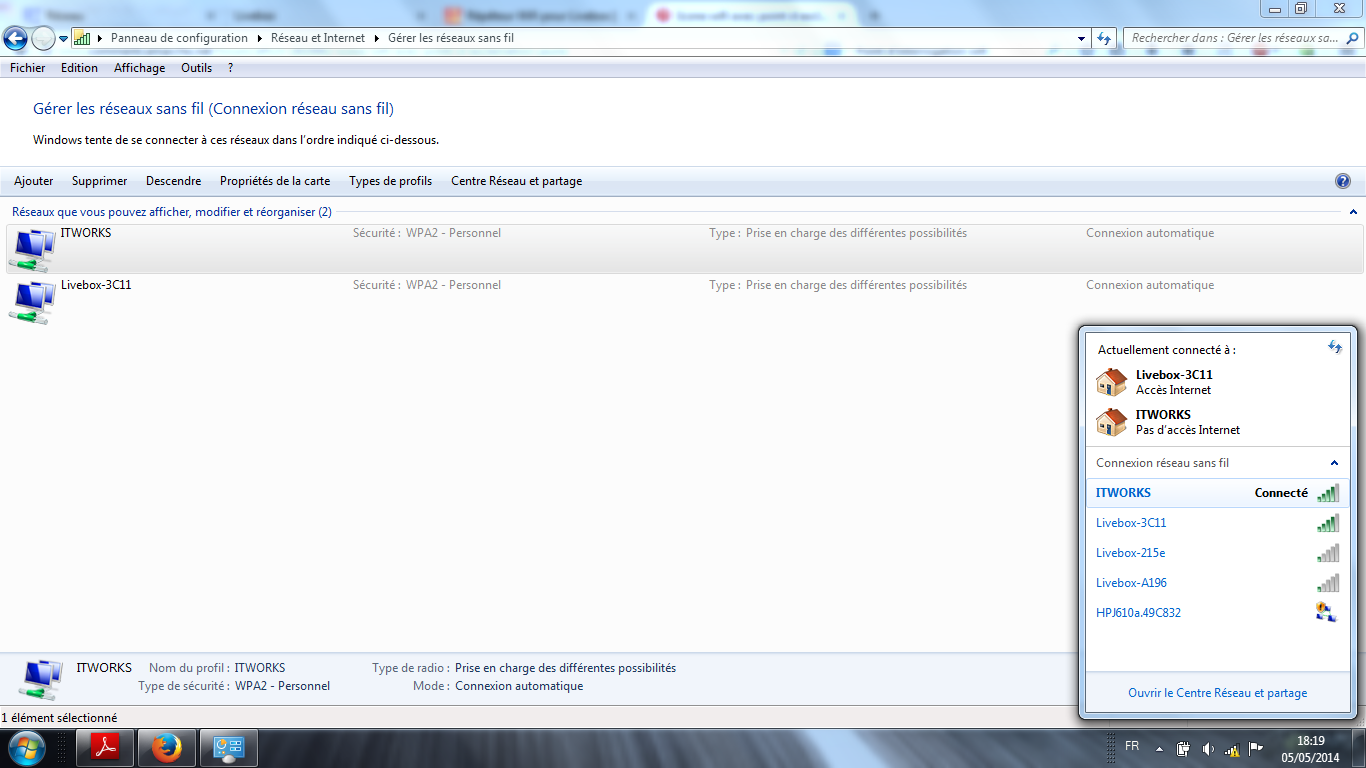
Task: Click the address bar folder icon
Action: click(82, 38)
